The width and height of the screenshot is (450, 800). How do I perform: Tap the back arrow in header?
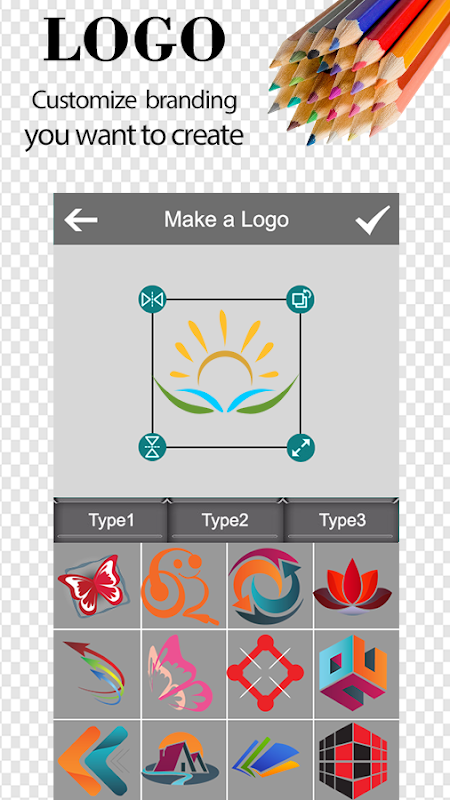[x=81, y=219]
